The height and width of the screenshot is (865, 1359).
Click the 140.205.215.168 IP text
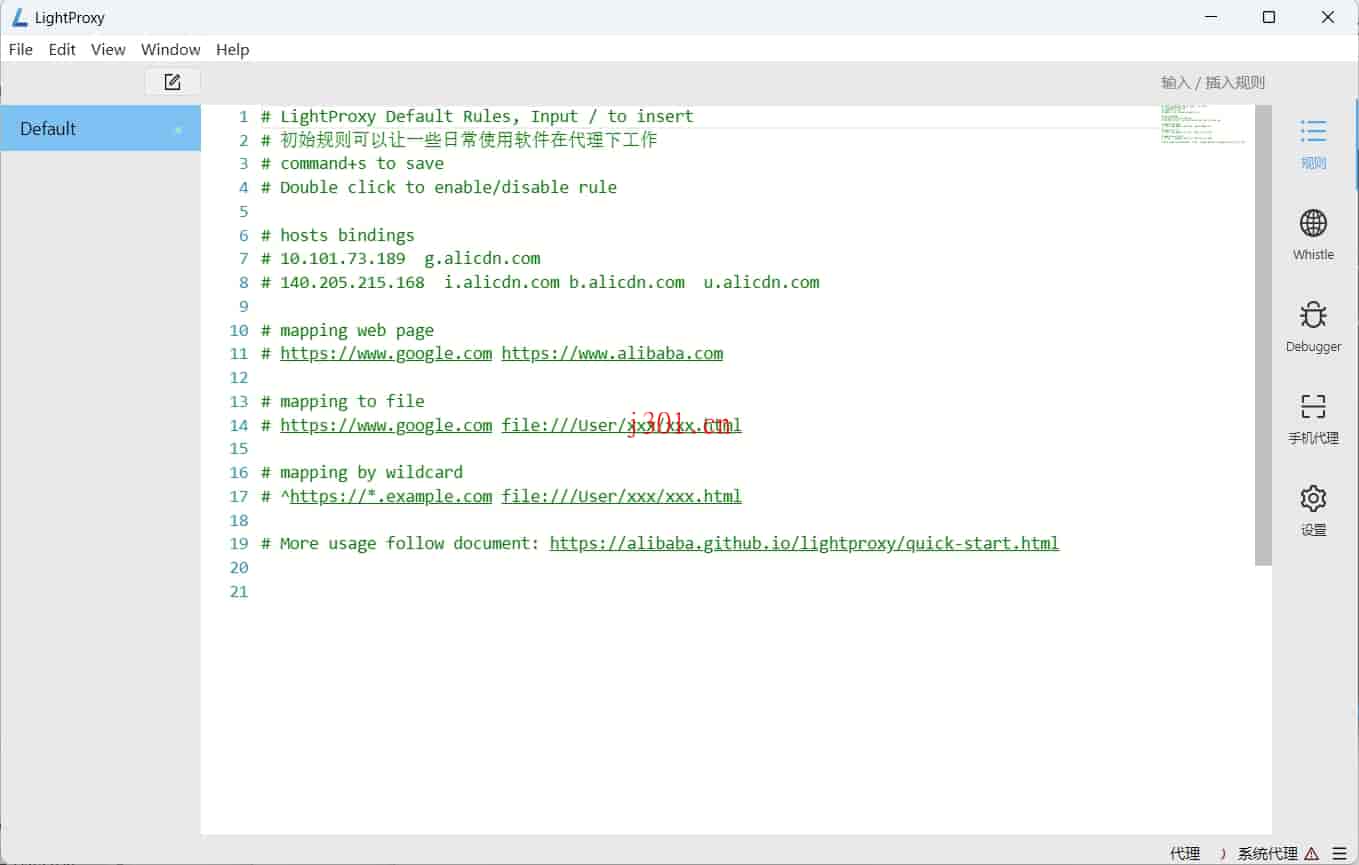pyautogui.click(x=352, y=282)
